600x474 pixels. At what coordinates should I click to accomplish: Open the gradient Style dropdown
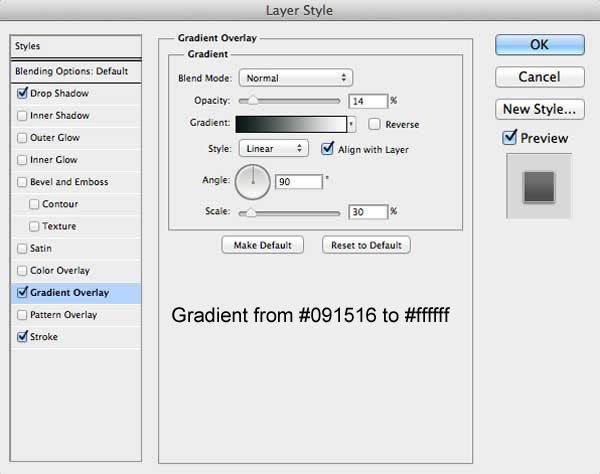[274, 148]
